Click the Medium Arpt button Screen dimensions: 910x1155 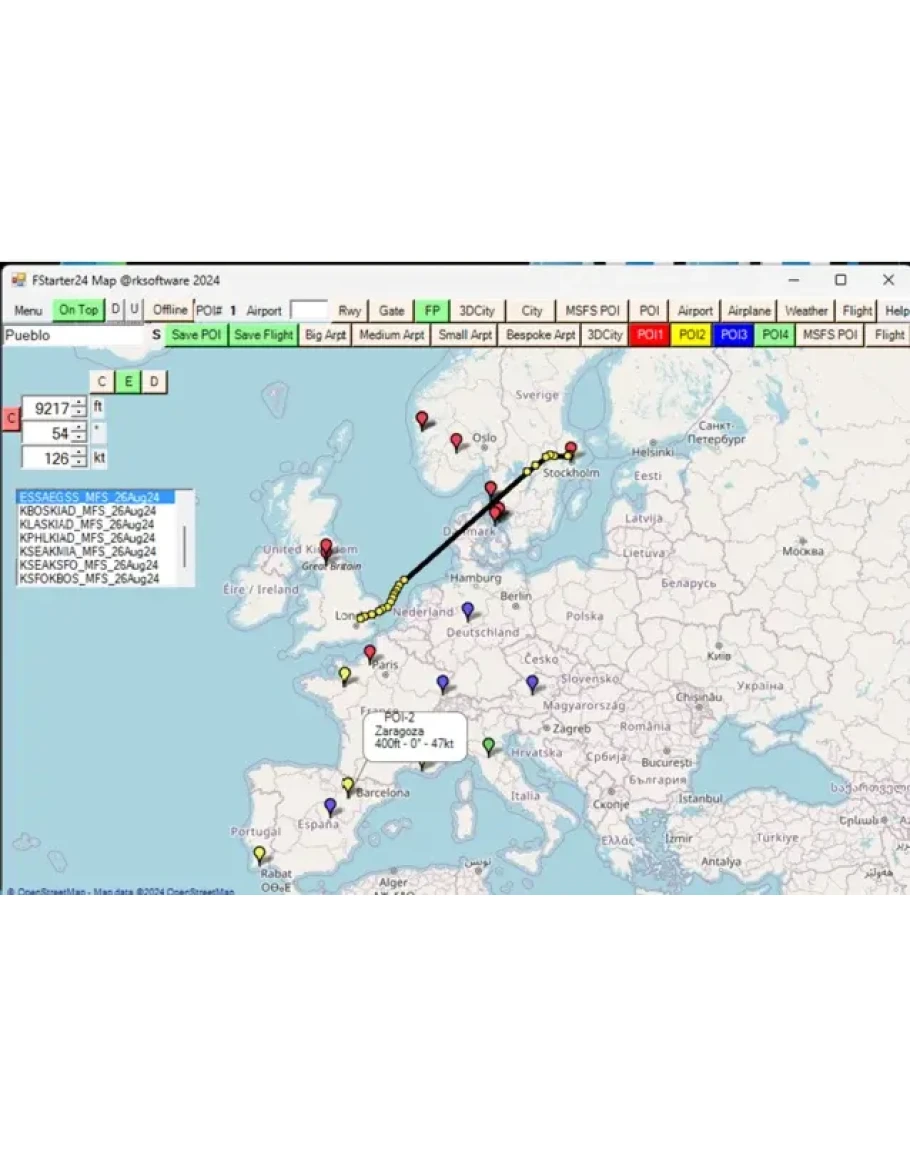pyautogui.click(x=392, y=335)
